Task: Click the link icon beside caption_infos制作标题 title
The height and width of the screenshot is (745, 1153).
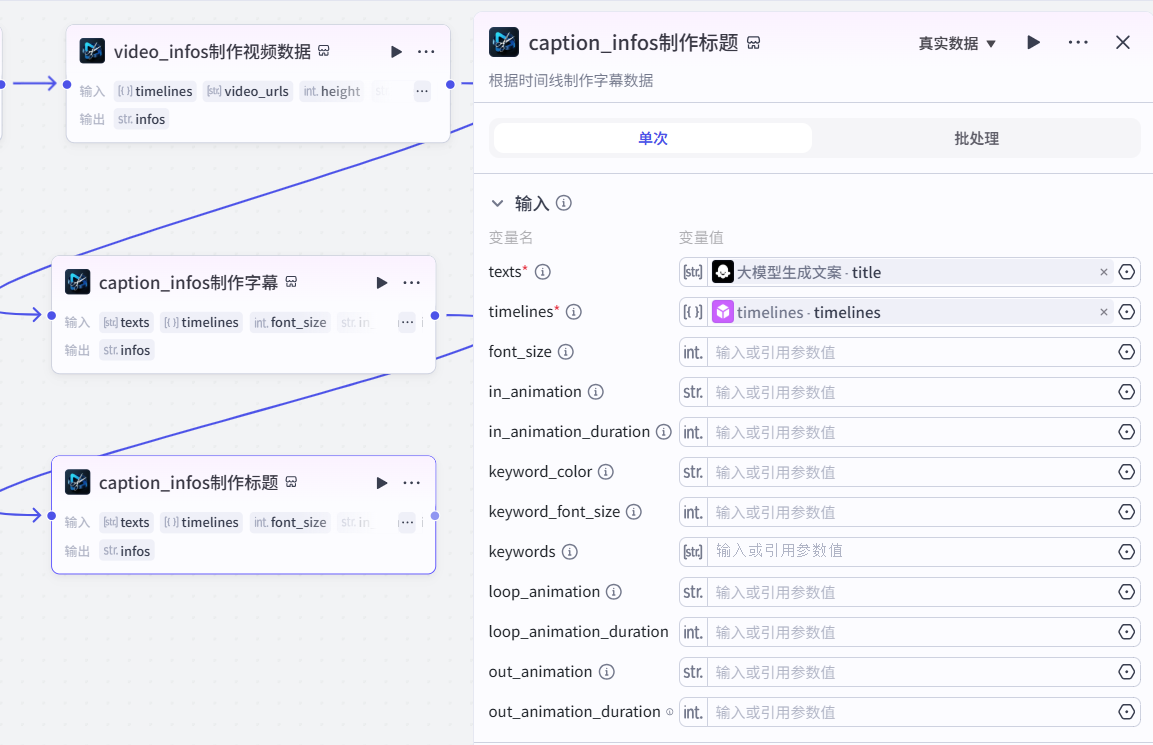Action: coord(753,42)
